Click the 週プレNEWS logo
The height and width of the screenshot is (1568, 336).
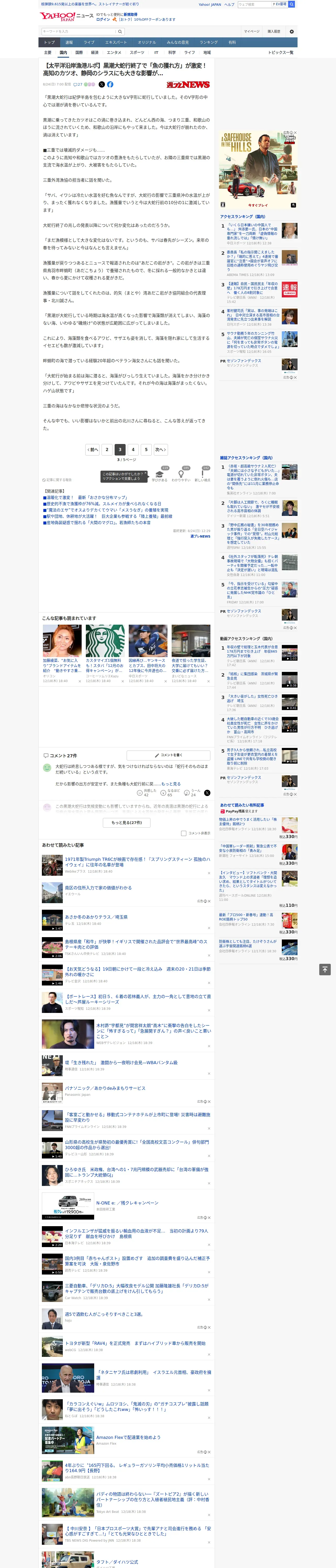(x=188, y=85)
